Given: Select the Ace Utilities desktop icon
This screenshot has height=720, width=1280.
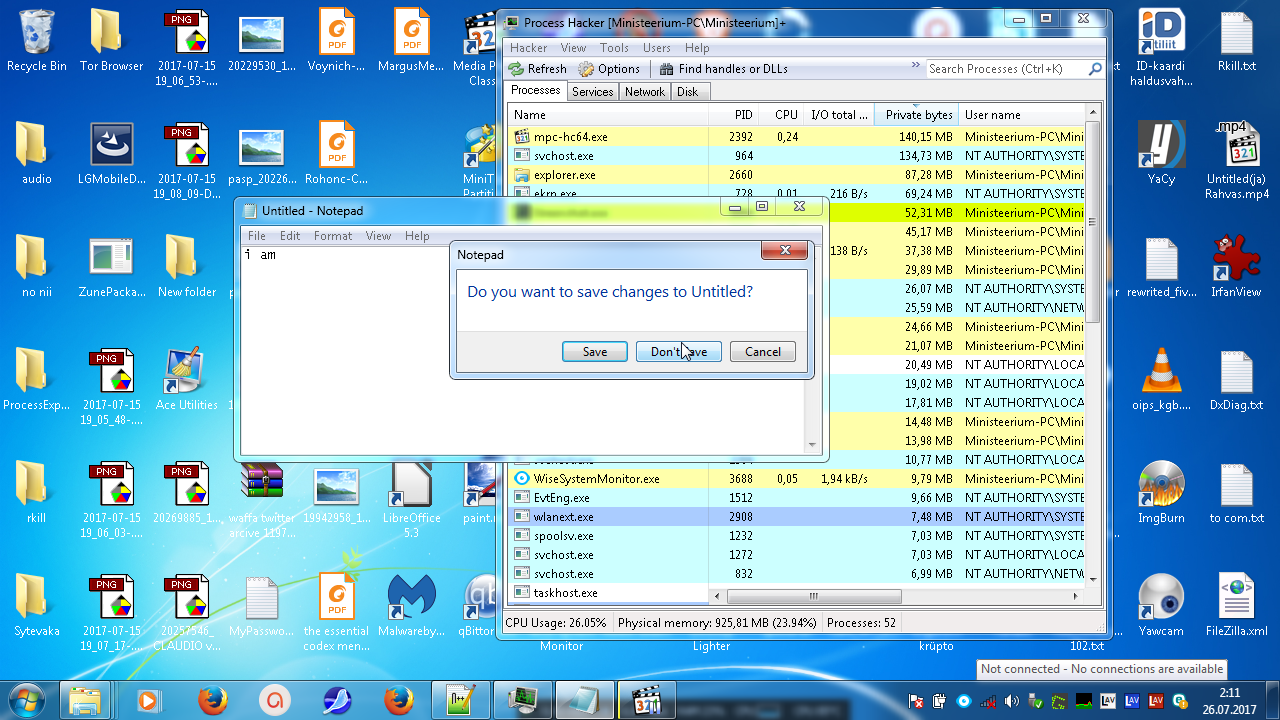Looking at the screenshot, I should (186, 380).
